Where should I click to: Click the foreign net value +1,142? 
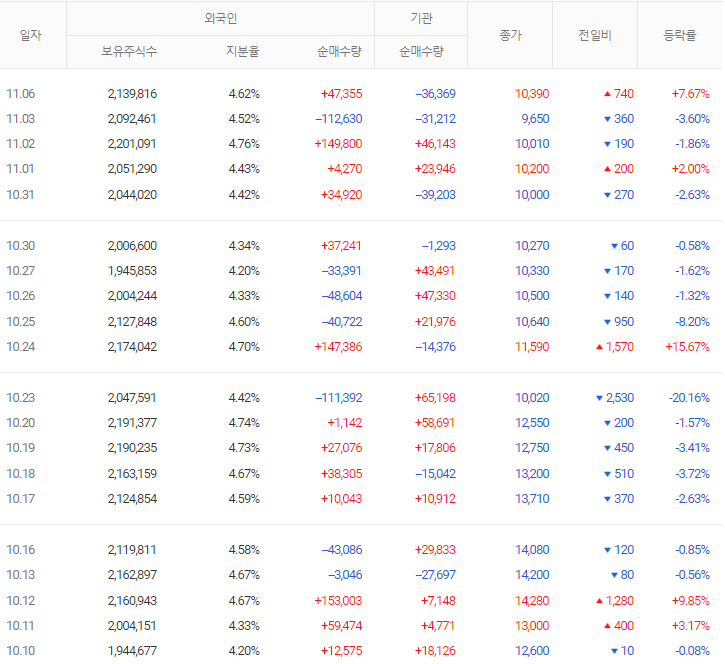coord(345,422)
